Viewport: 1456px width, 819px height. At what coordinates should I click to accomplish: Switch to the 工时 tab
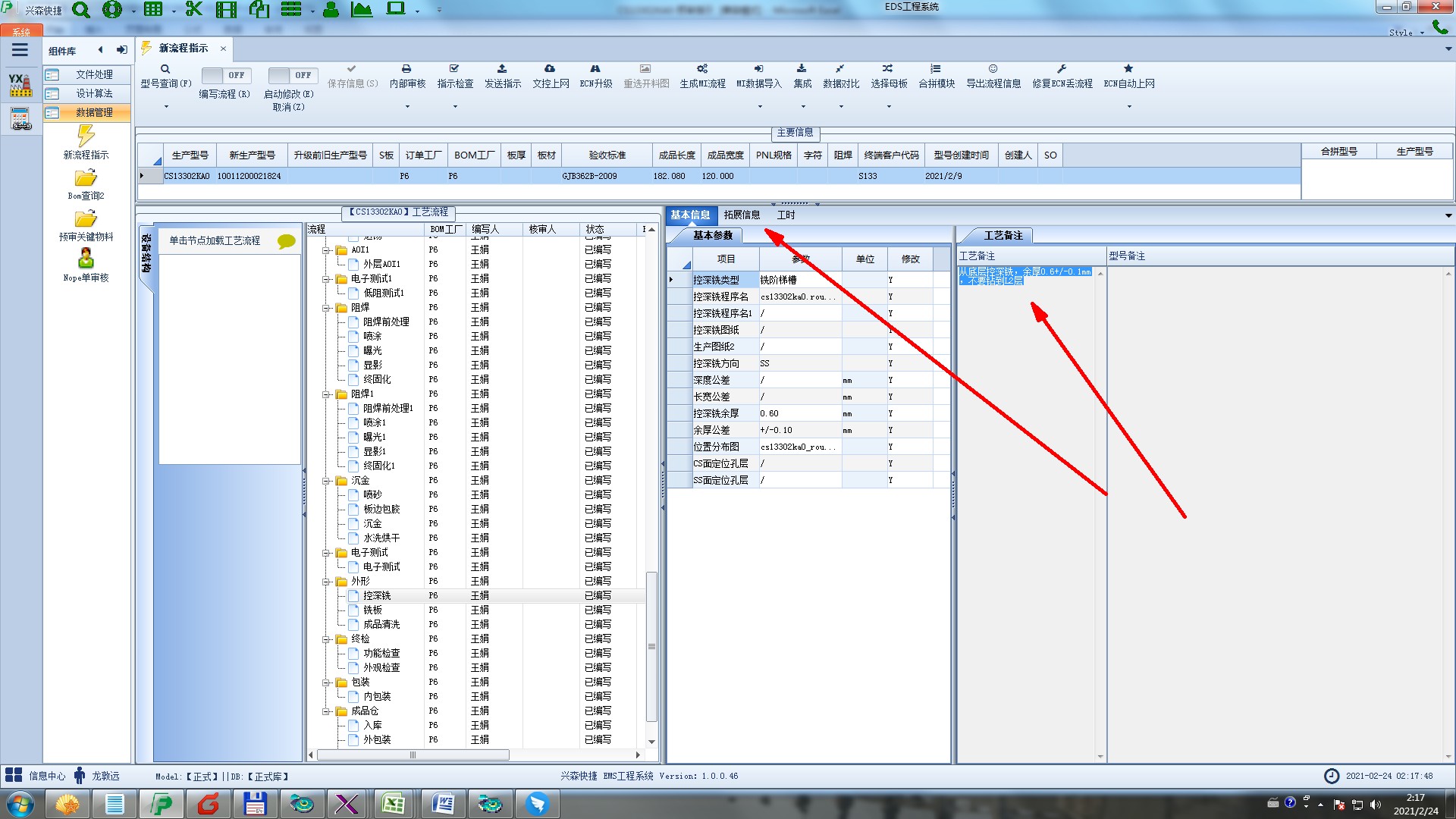pyautogui.click(x=786, y=215)
